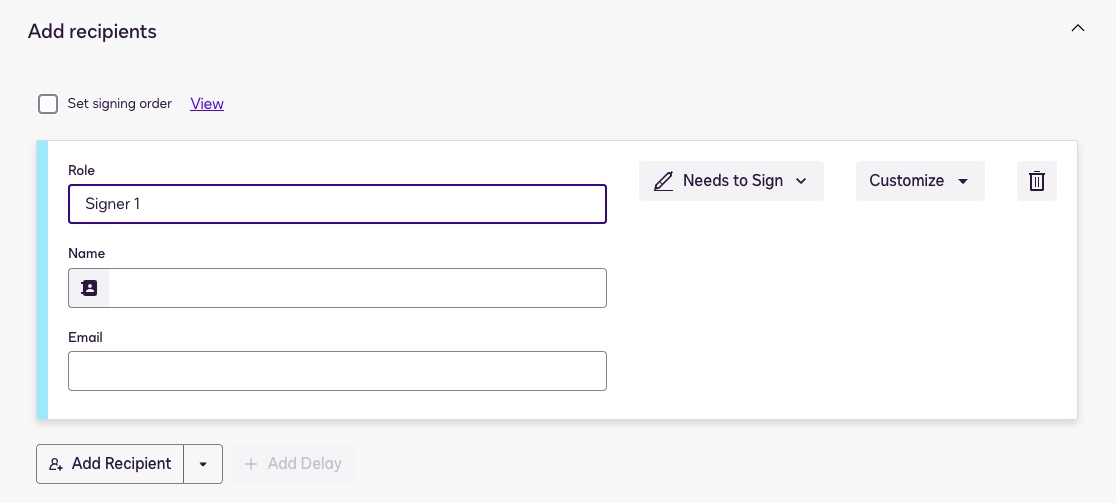Open the address book icon in Name field
The width and height of the screenshot is (1116, 503).
click(89, 288)
